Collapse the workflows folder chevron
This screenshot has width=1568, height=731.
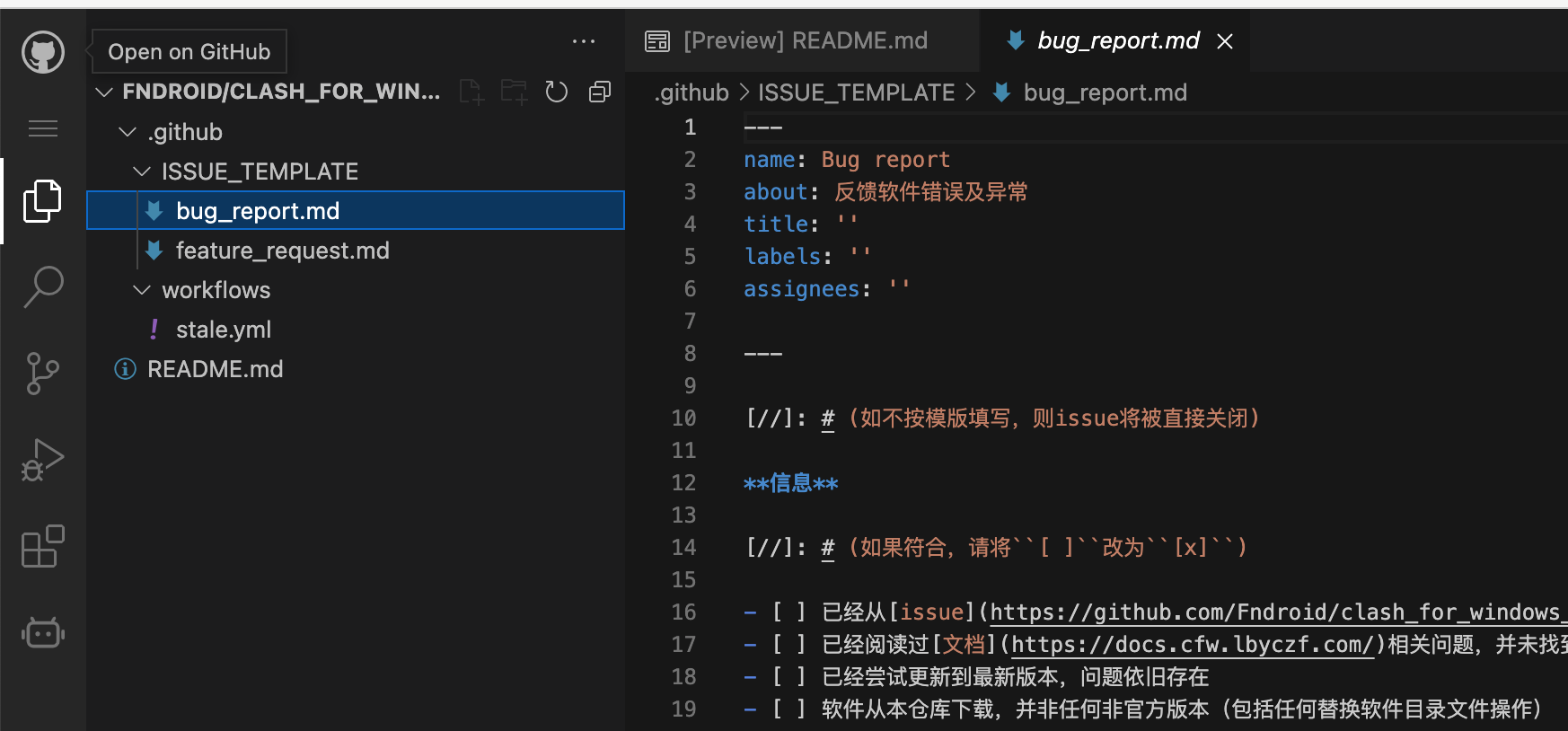(x=142, y=290)
